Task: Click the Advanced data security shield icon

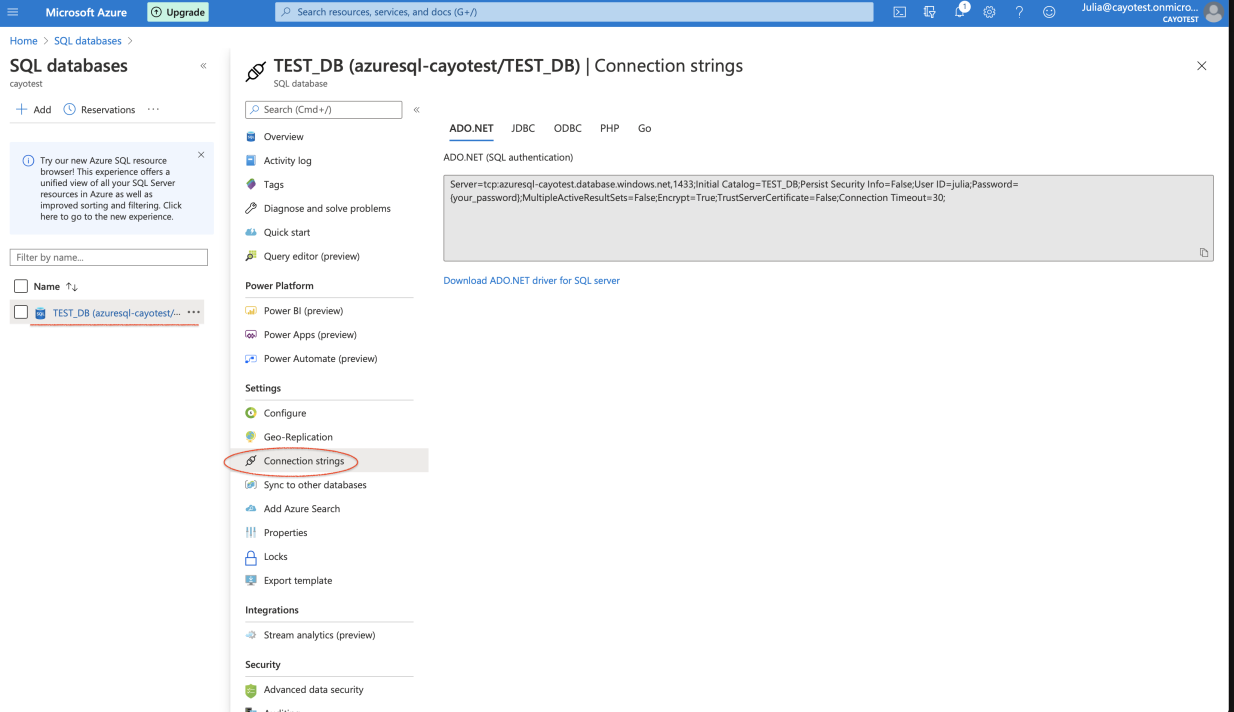Action: 251,690
